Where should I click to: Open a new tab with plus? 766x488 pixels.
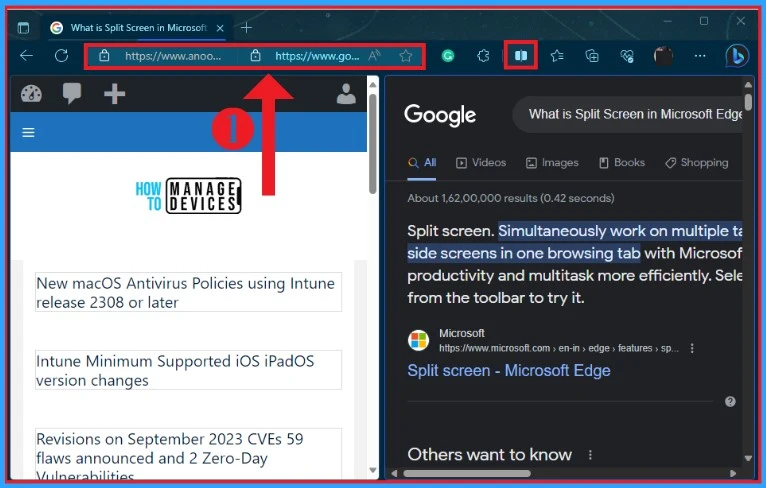point(246,28)
